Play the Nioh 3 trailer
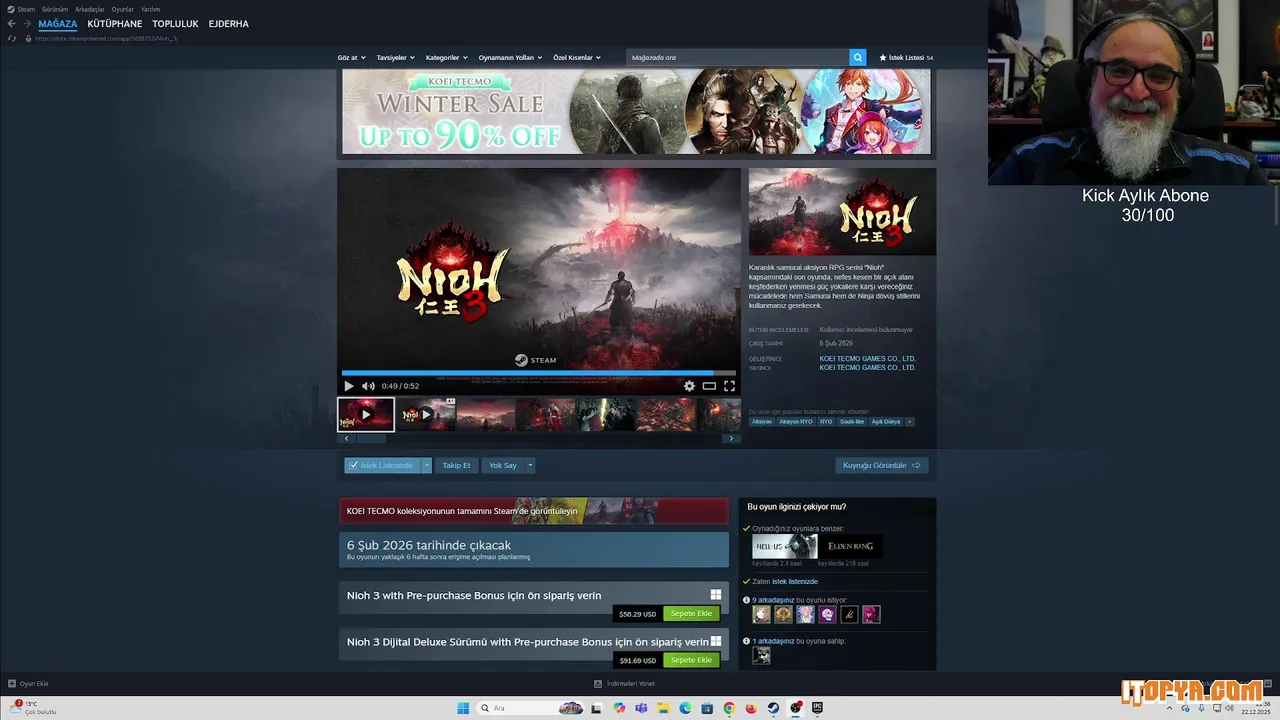Image resolution: width=1280 pixels, height=720 pixels. click(x=349, y=386)
